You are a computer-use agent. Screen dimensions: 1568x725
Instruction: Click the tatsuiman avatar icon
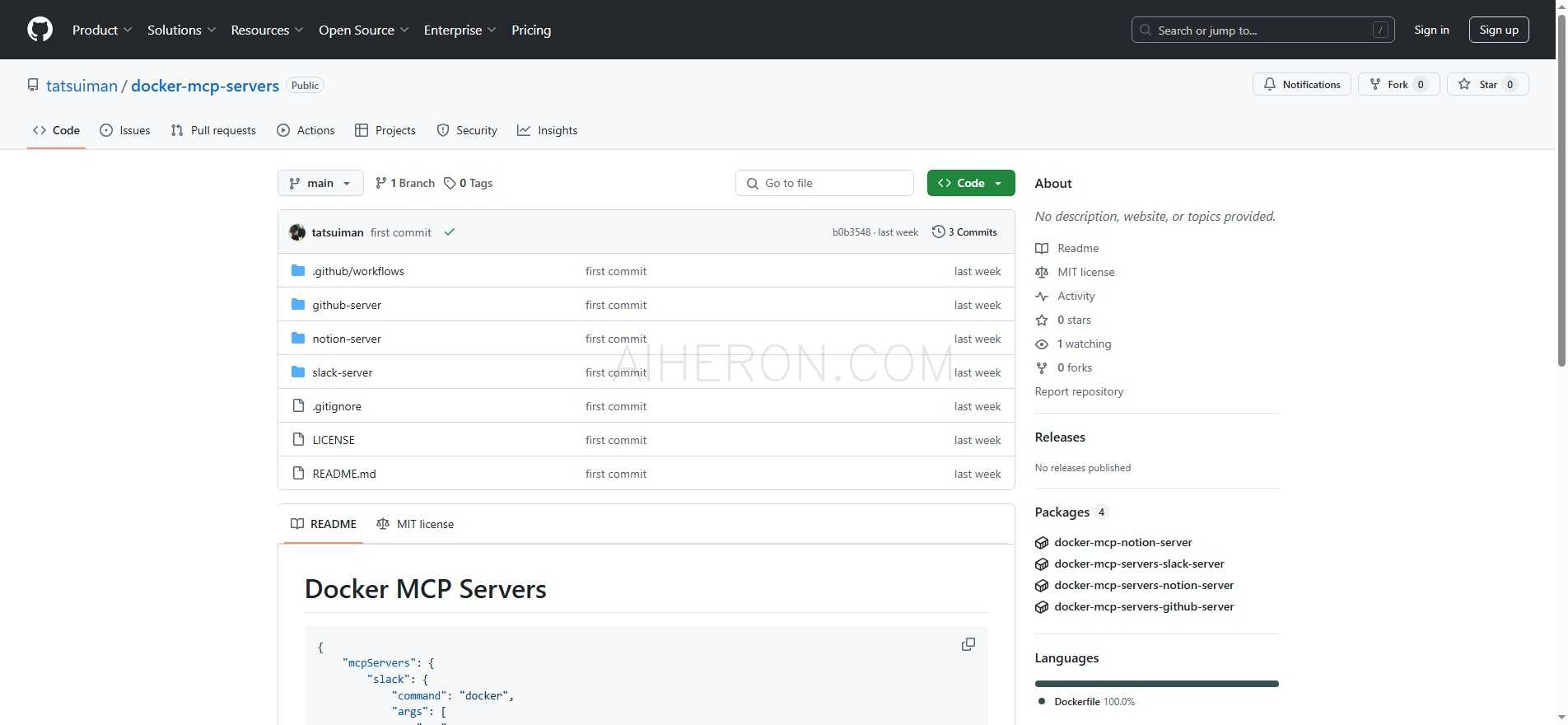coord(297,232)
